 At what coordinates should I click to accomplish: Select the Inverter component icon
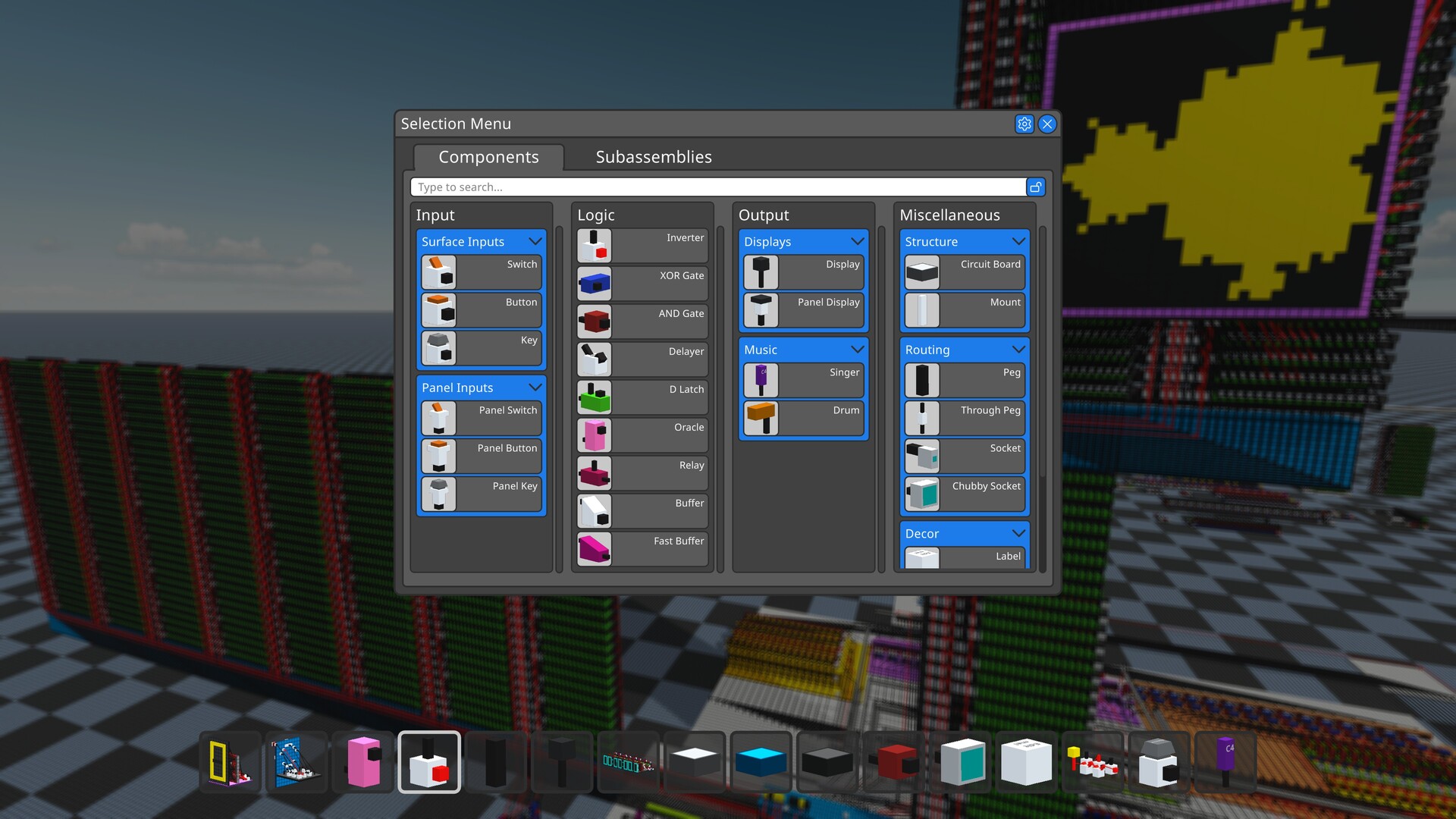point(595,246)
